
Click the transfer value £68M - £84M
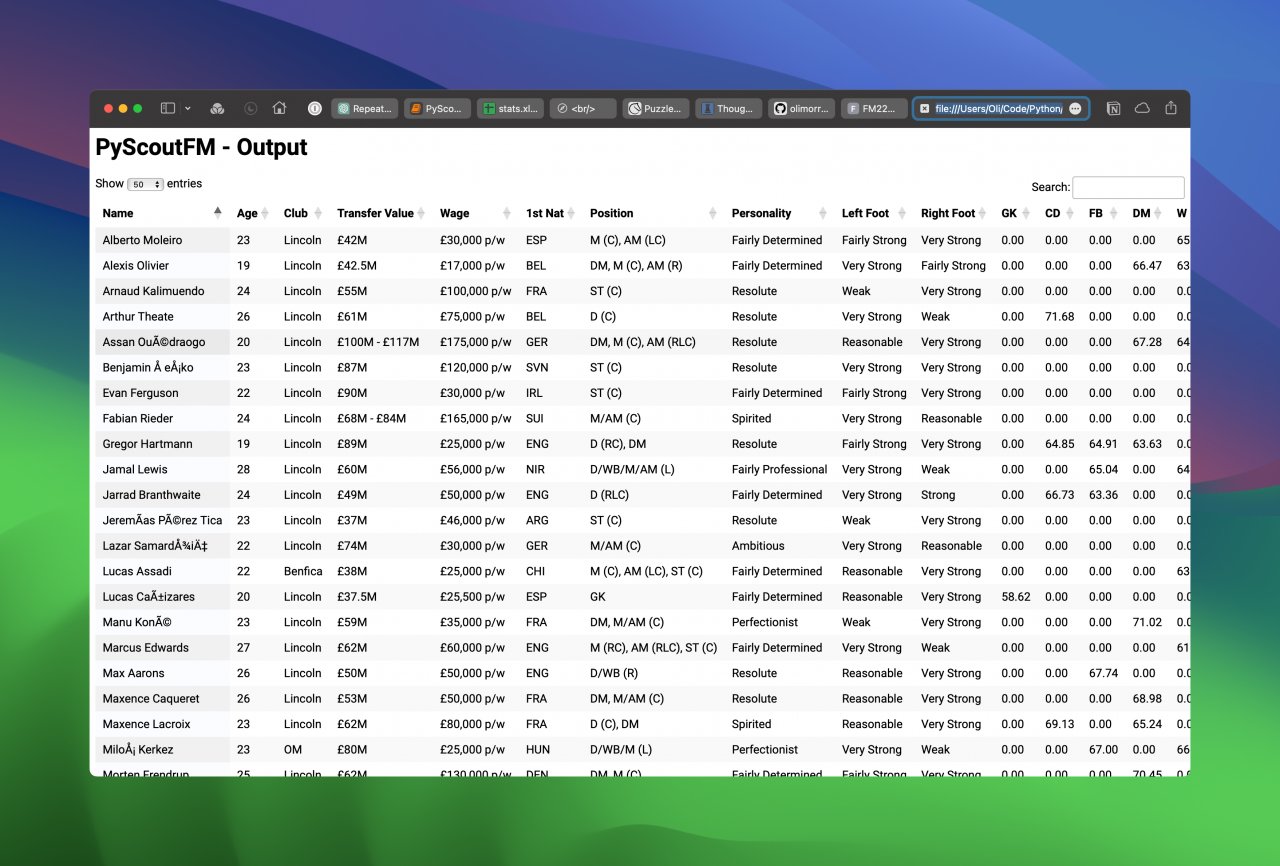coord(372,418)
